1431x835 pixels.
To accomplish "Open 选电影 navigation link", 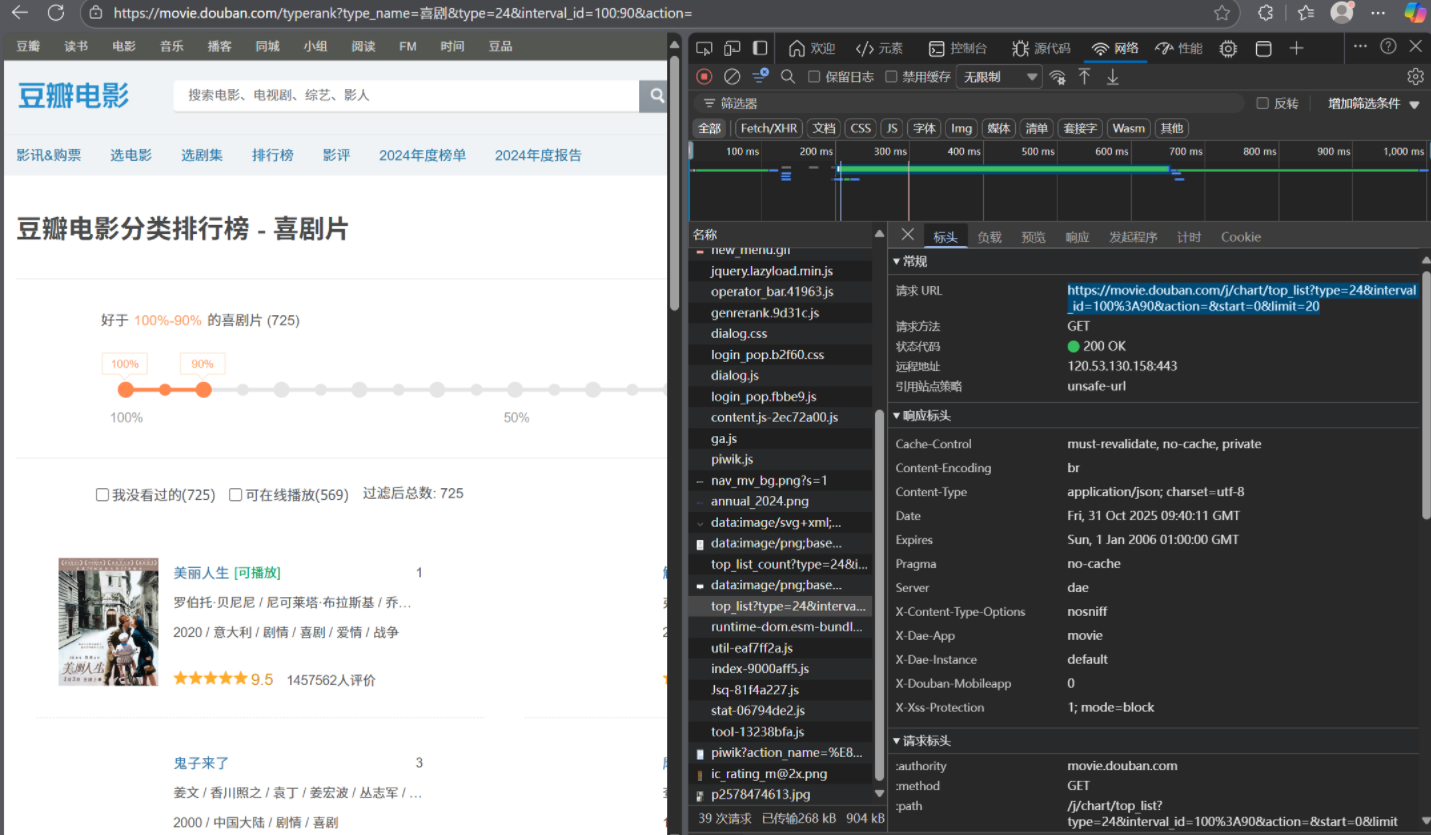I will point(131,155).
